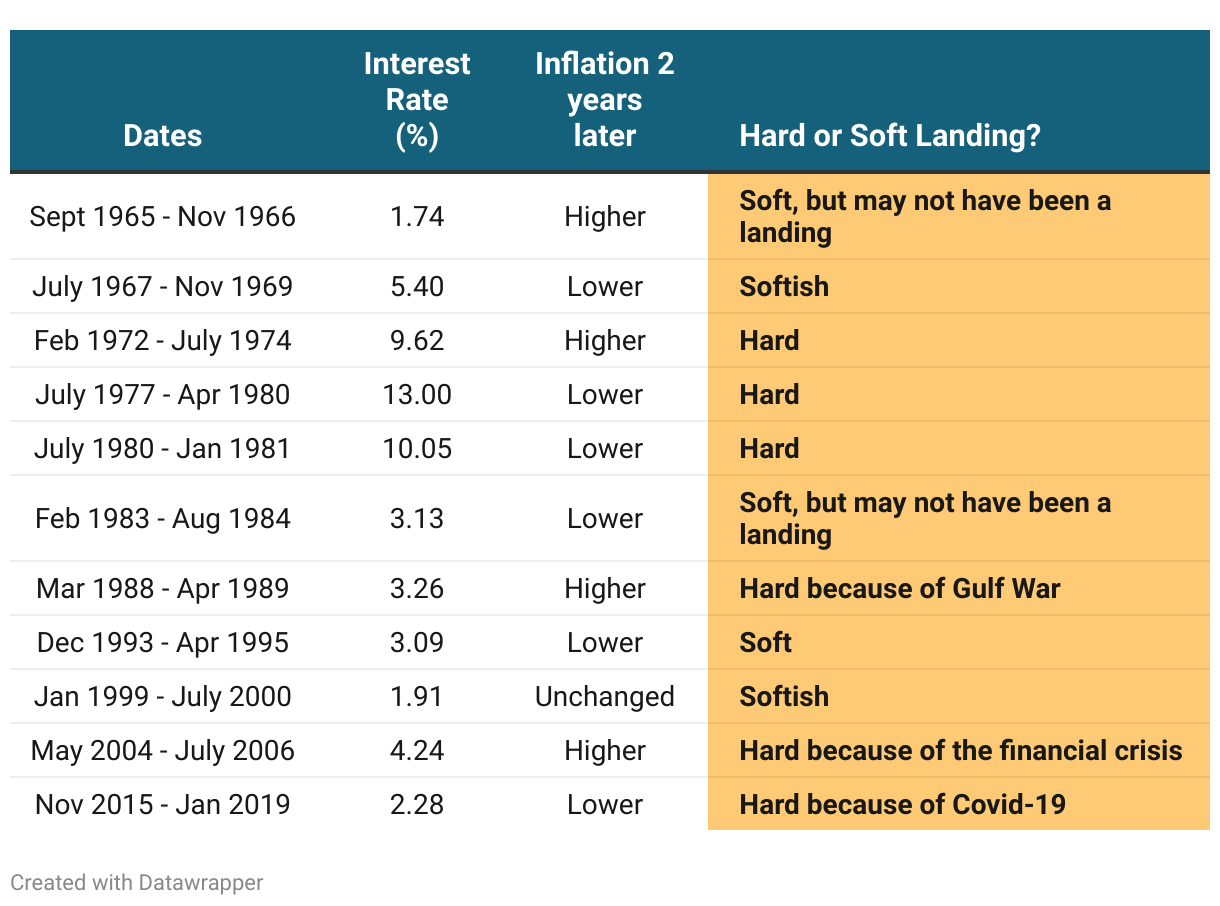Click the 13.00 interest rate cell

417,395
